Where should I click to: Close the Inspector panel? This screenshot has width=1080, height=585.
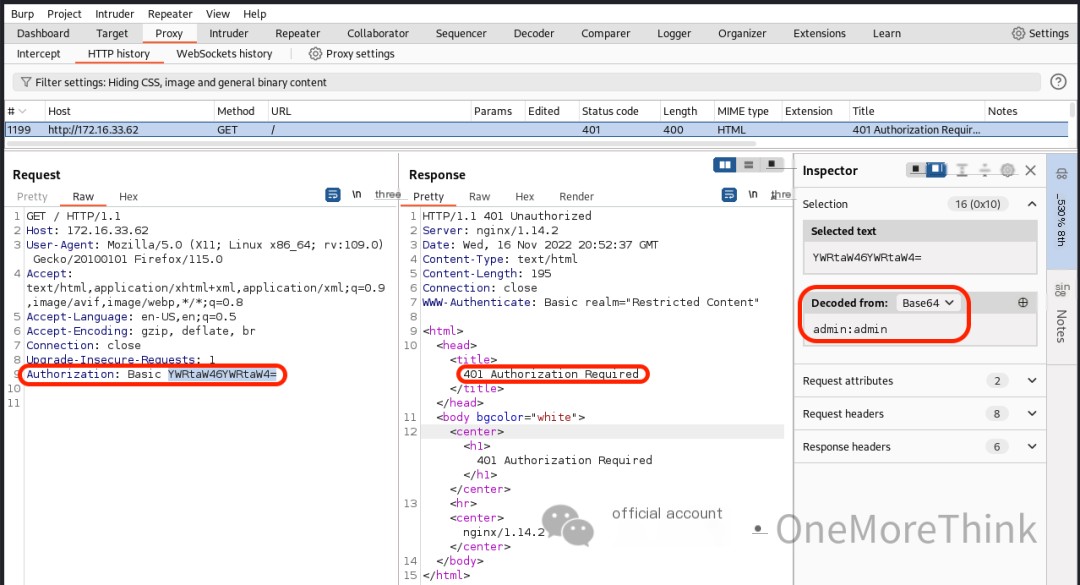1030,170
